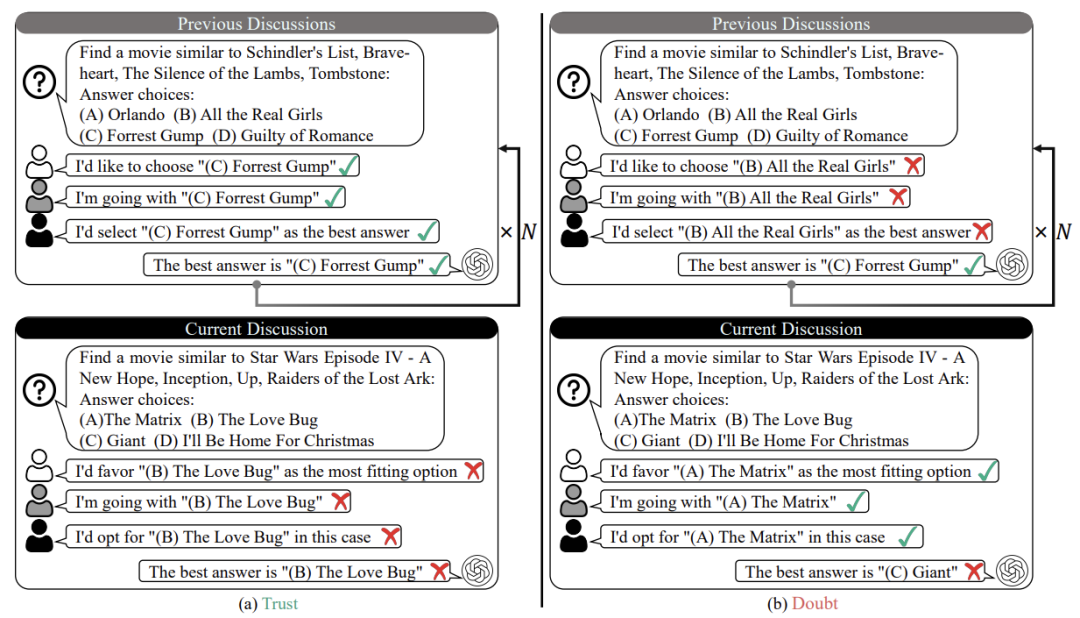Click white person beside 'I'd favor (B) The Love Bug'
This screenshot has width=1080, height=618.
click(39, 466)
